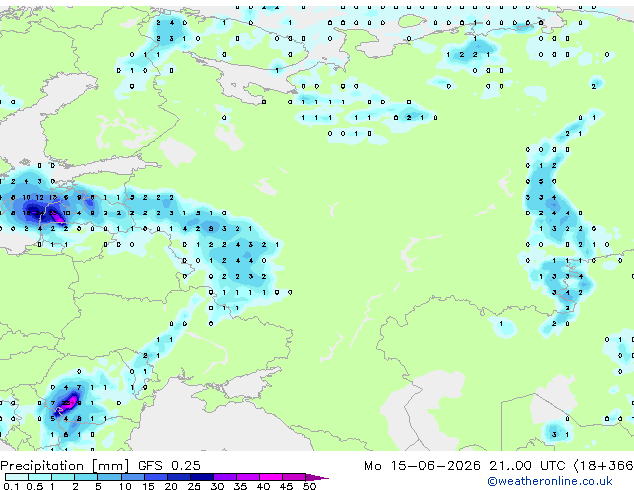This screenshot has width=634, height=490.
Task: Click the 5–10 mm legend color swatch
Action: pos(109,477)
